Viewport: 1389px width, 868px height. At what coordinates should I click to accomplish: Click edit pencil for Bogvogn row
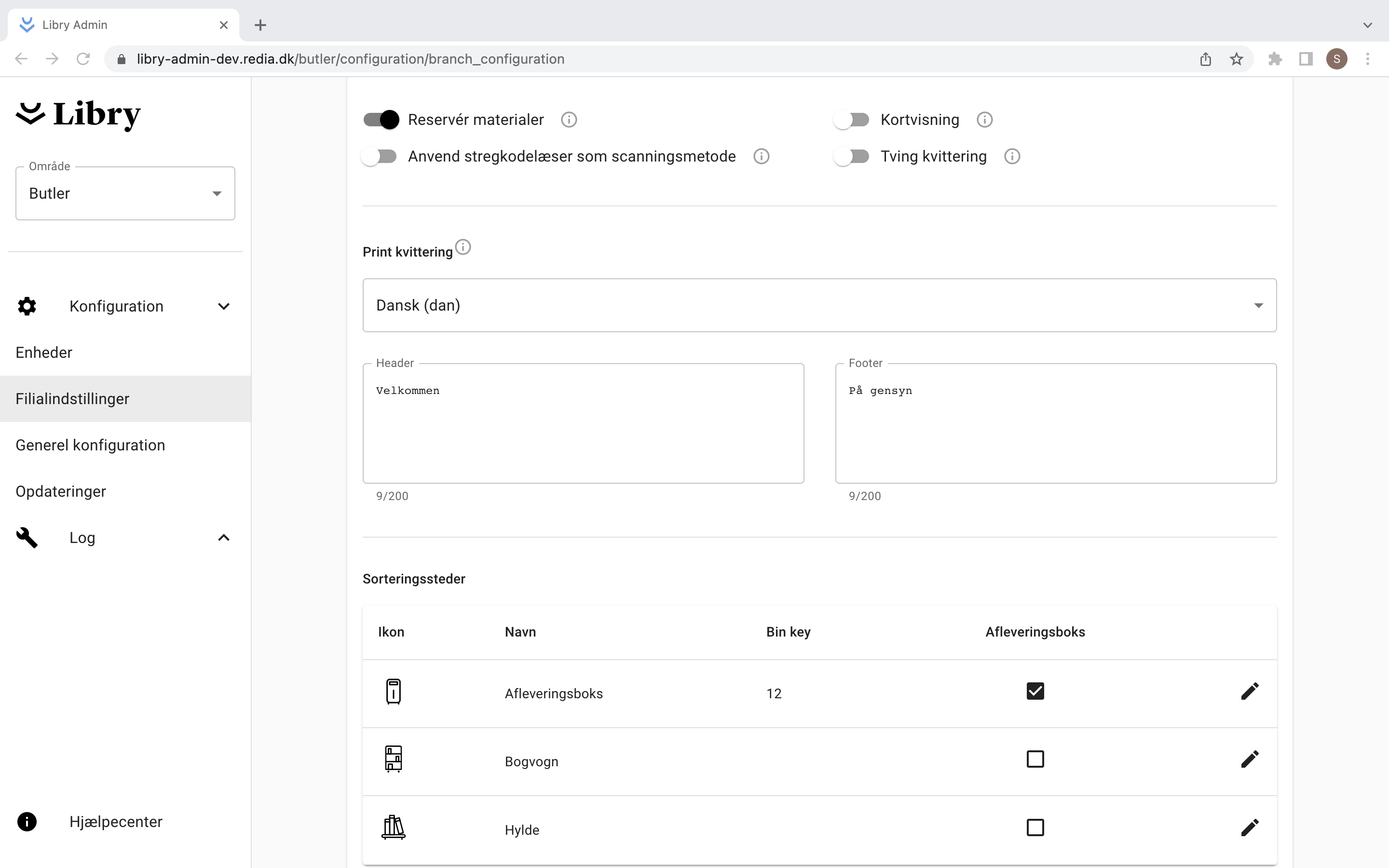tap(1249, 759)
